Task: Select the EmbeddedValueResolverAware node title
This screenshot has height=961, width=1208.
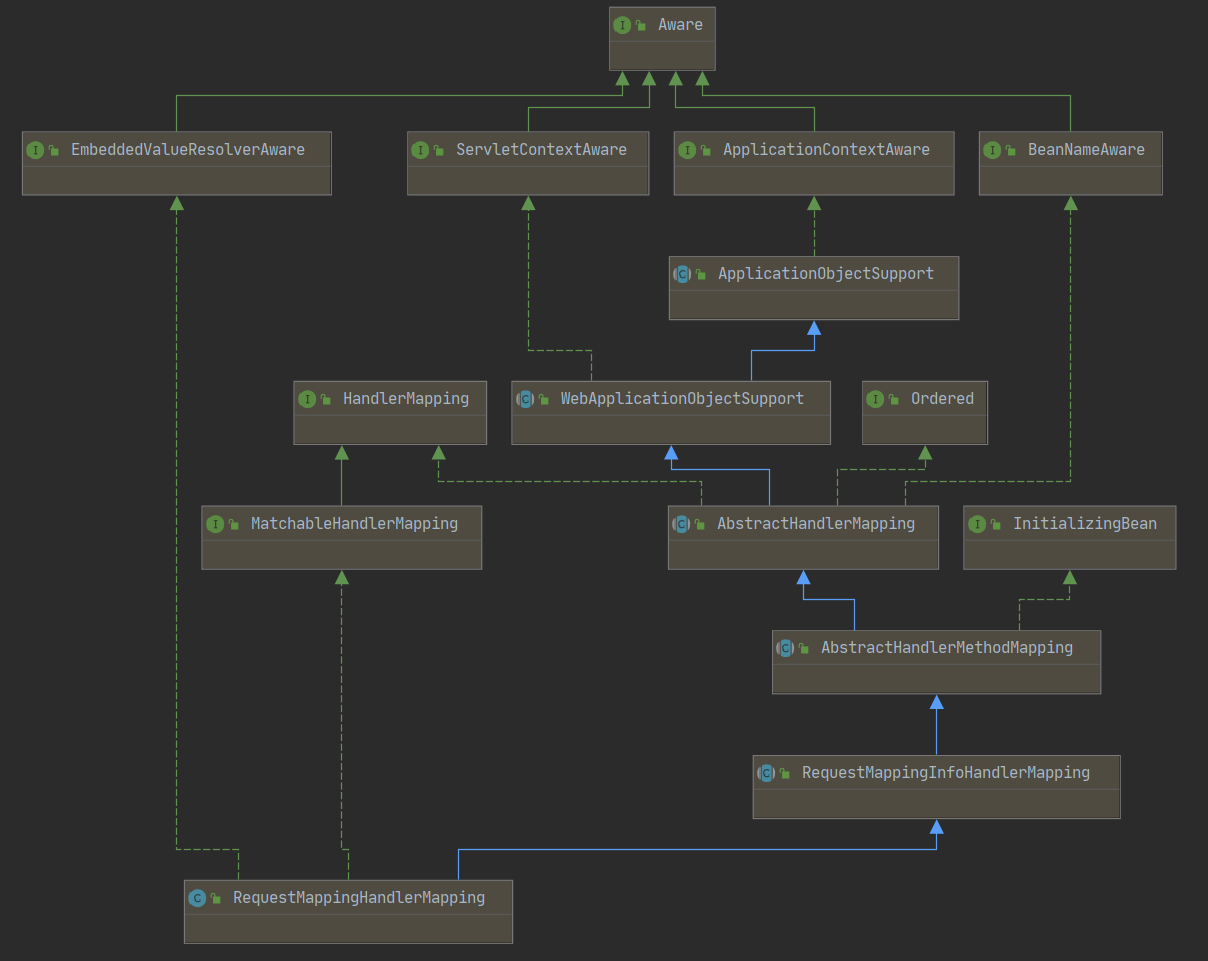Action: (x=187, y=149)
